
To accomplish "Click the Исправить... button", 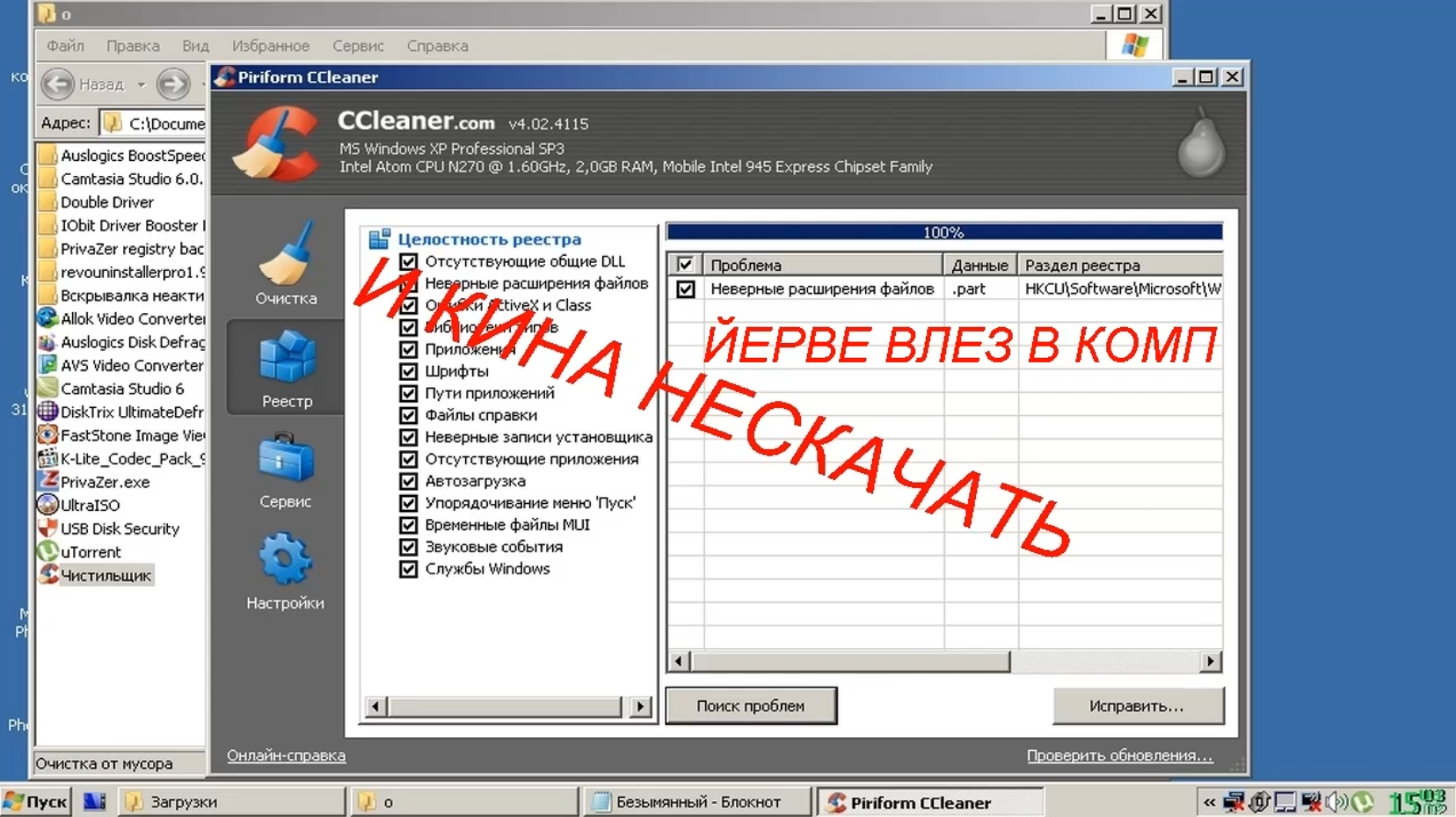I will (x=1137, y=706).
